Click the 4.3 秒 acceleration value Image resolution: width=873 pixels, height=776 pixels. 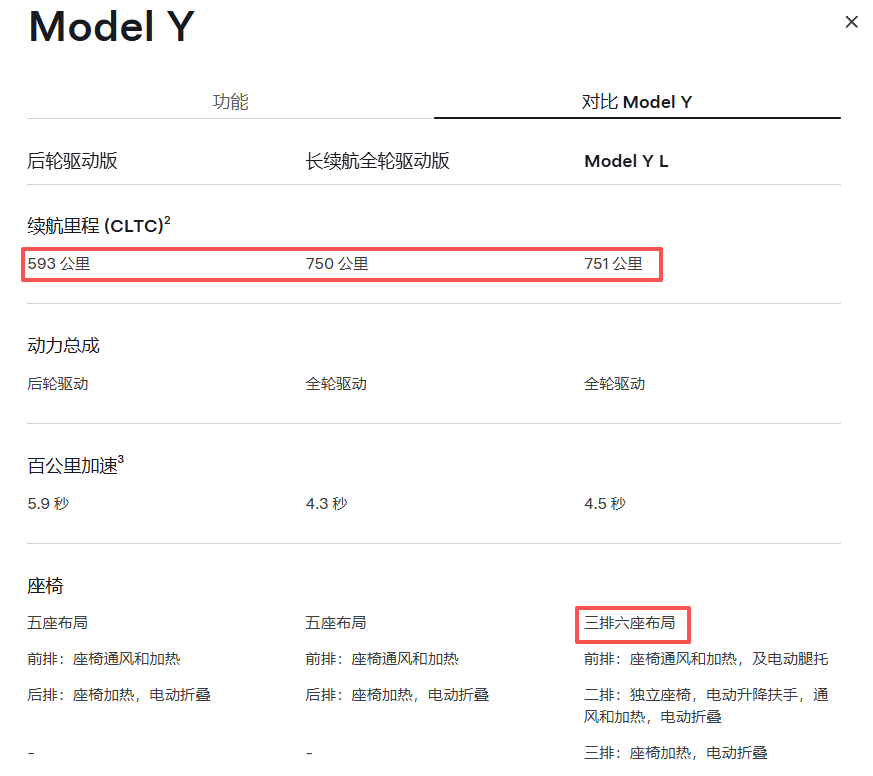327,504
